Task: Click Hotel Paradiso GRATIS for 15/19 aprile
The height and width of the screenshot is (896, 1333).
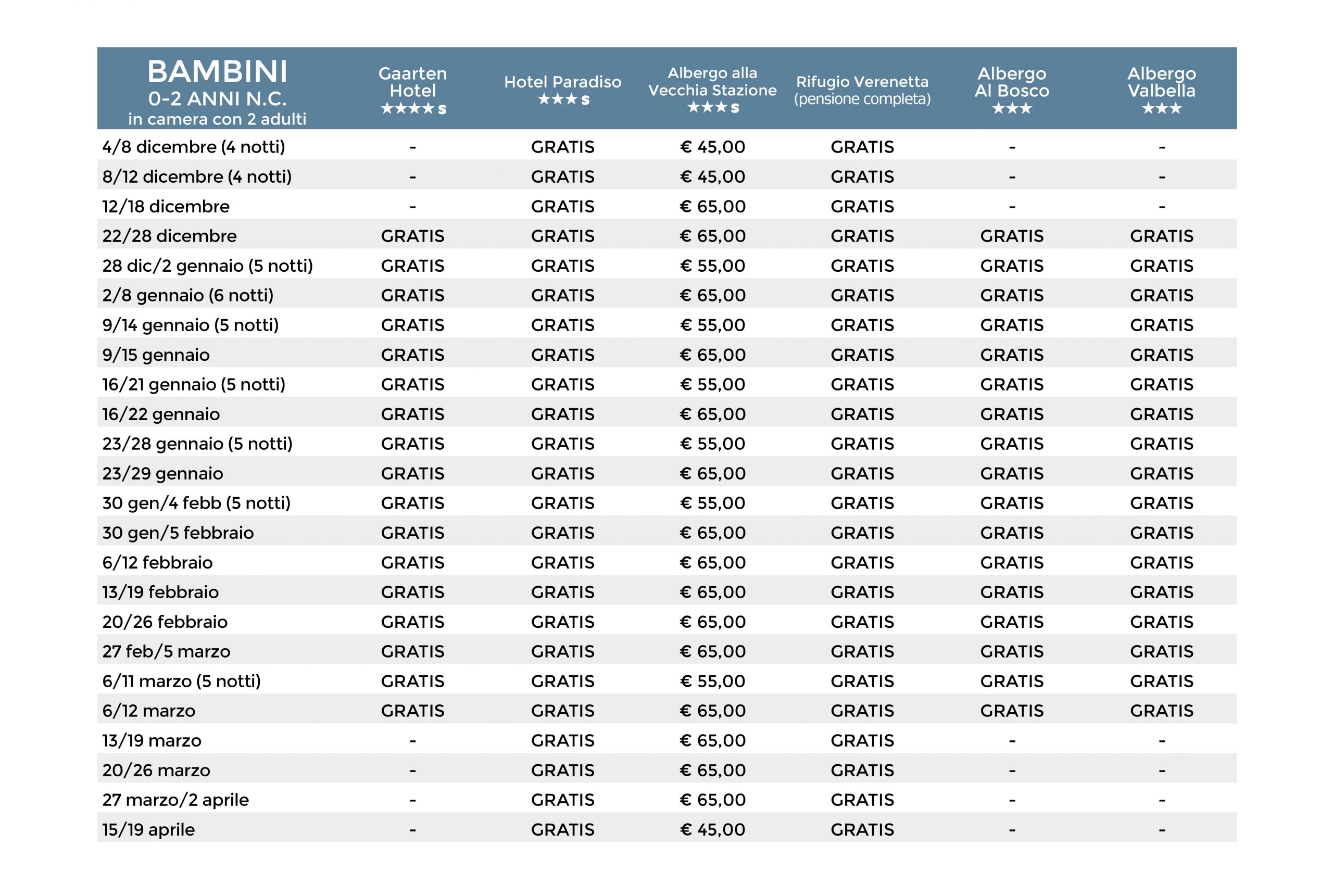Action: (562, 830)
